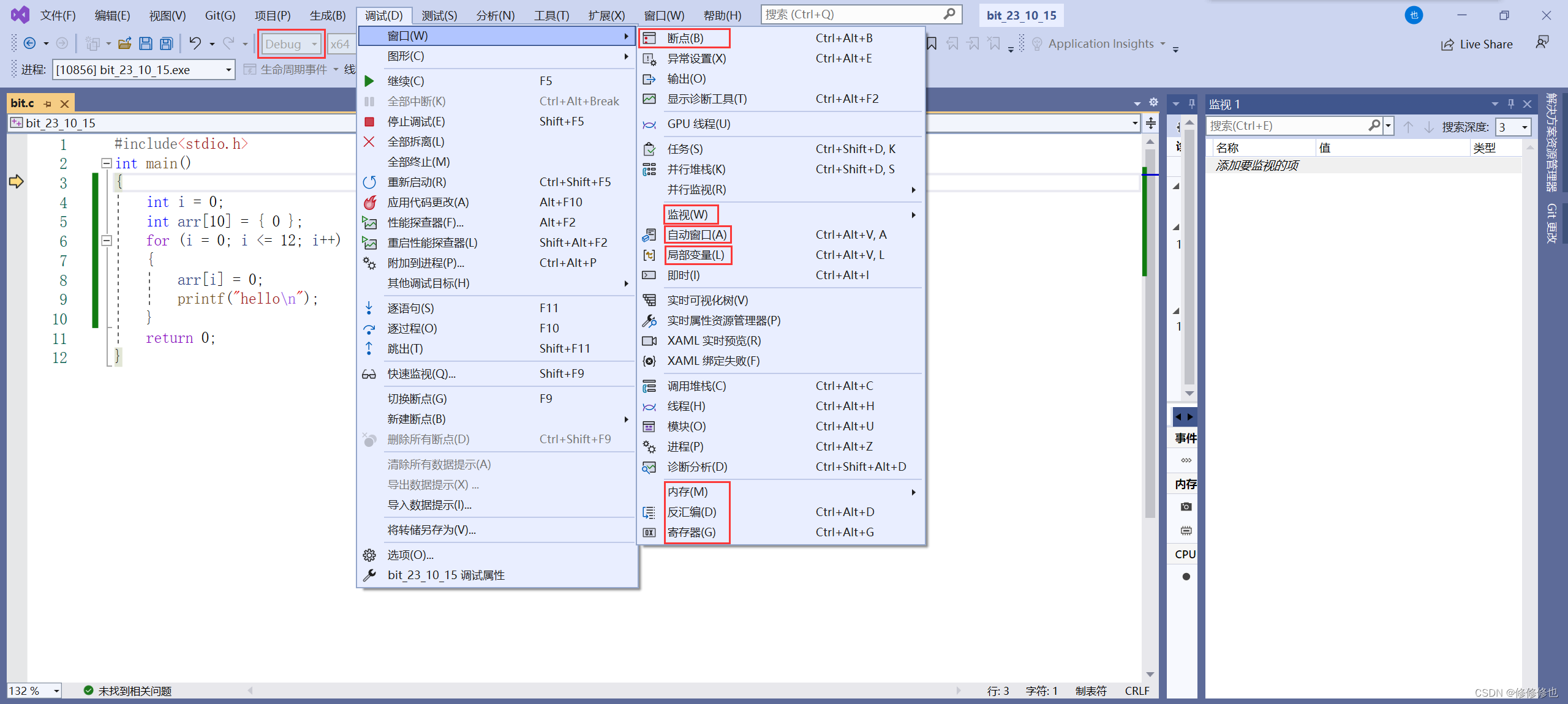
Task: Click the Watch search input field
Action: [x=1286, y=125]
